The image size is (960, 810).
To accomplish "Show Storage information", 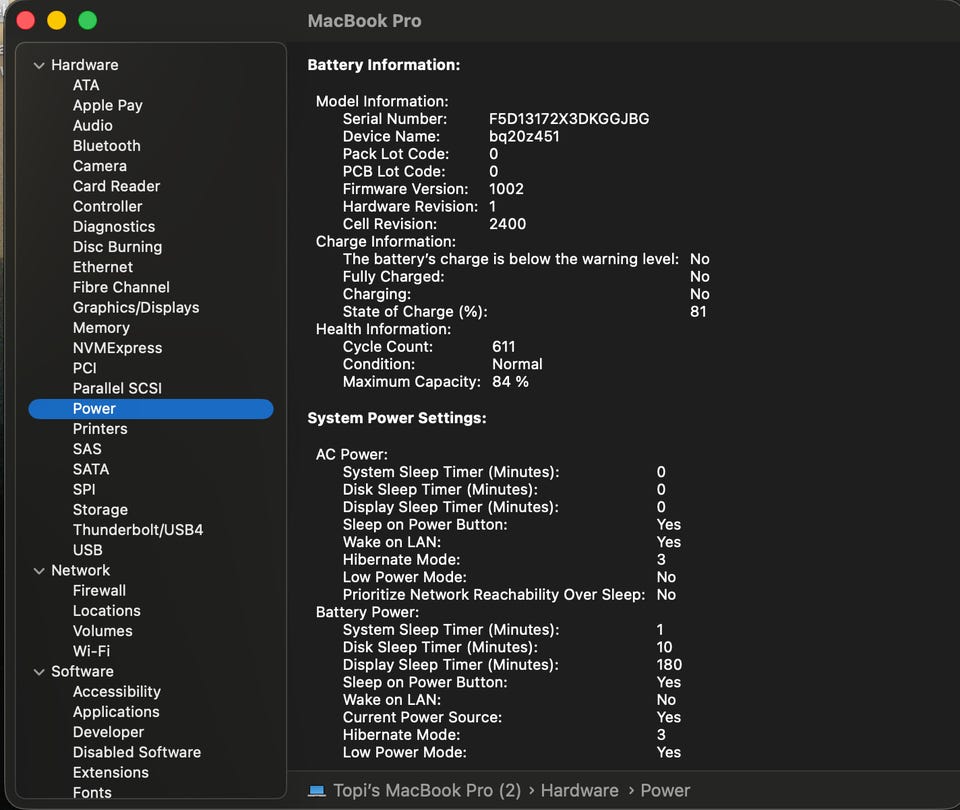I will [100, 509].
